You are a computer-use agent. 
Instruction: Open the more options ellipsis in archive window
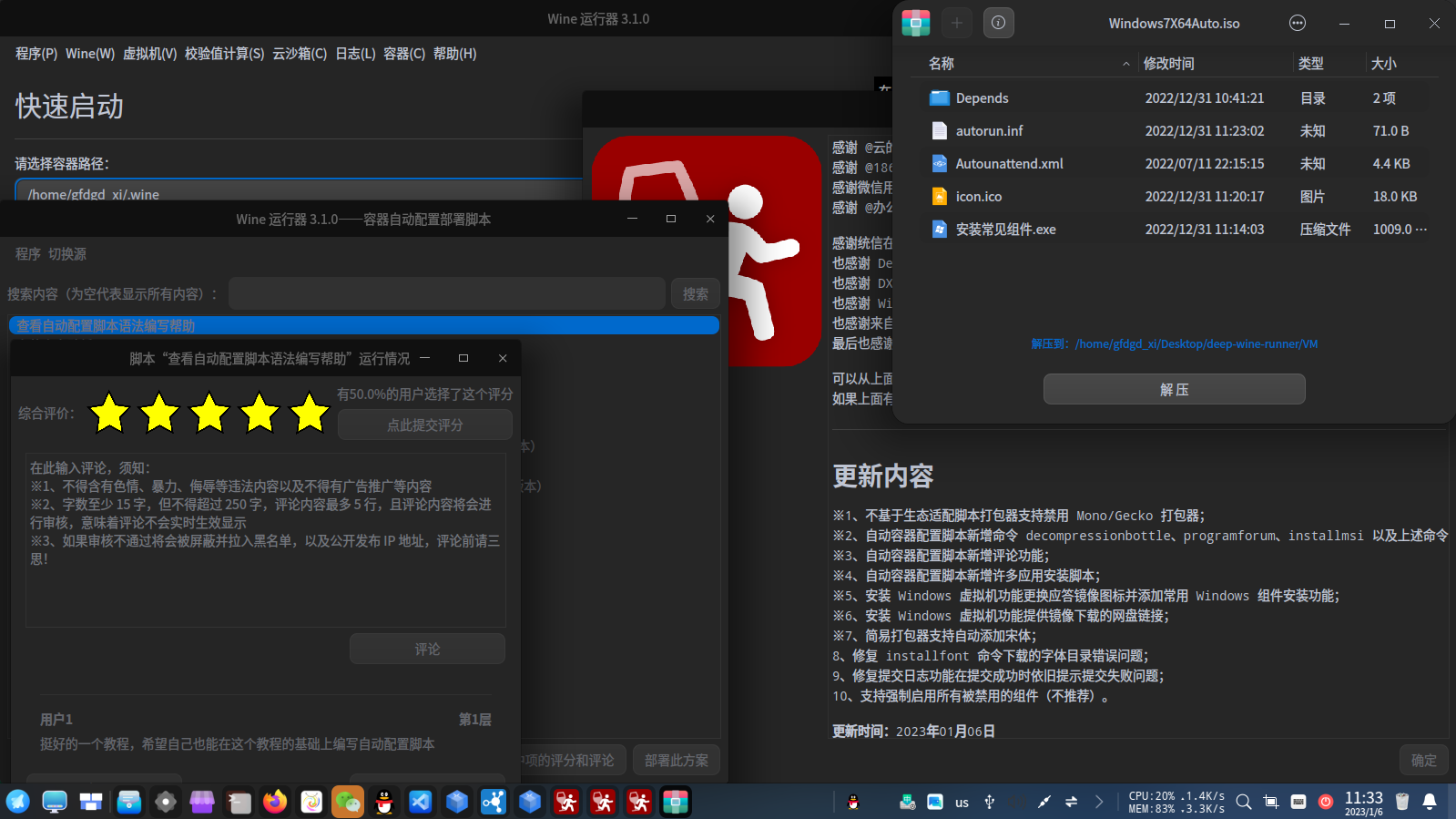pos(1298,23)
